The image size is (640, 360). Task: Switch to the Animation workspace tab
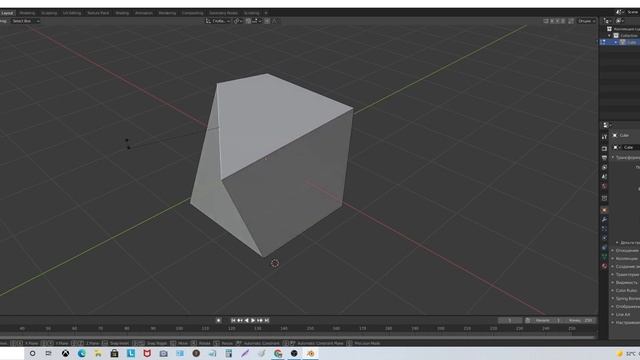point(144,13)
